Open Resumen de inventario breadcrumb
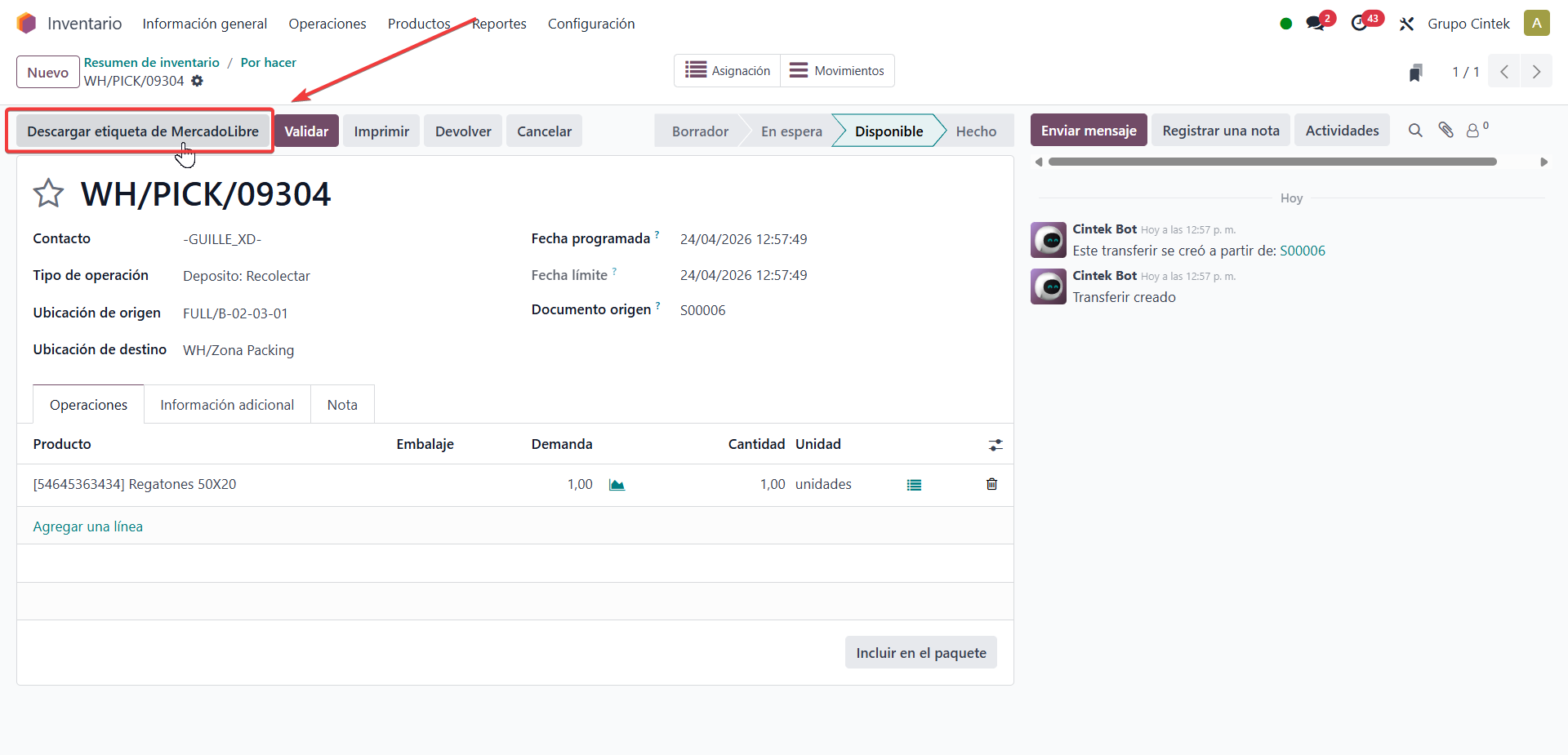The width and height of the screenshot is (1568, 755). tap(152, 62)
